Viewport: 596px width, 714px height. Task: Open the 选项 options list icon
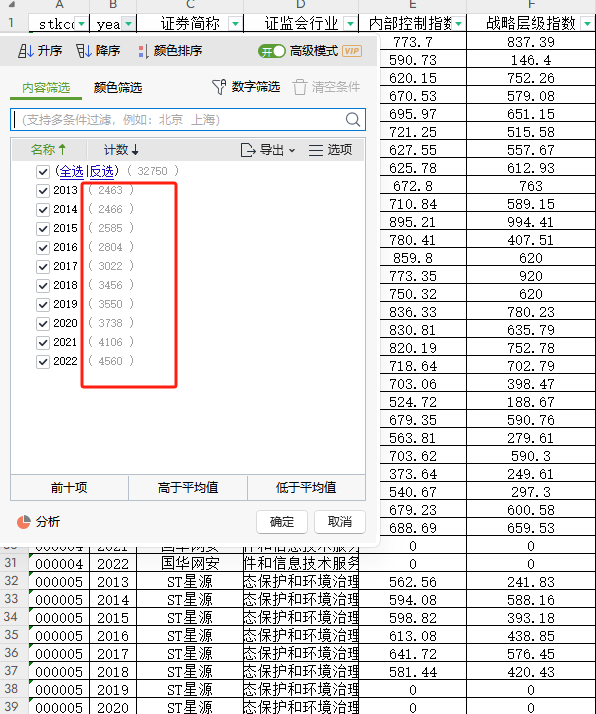click(x=316, y=150)
